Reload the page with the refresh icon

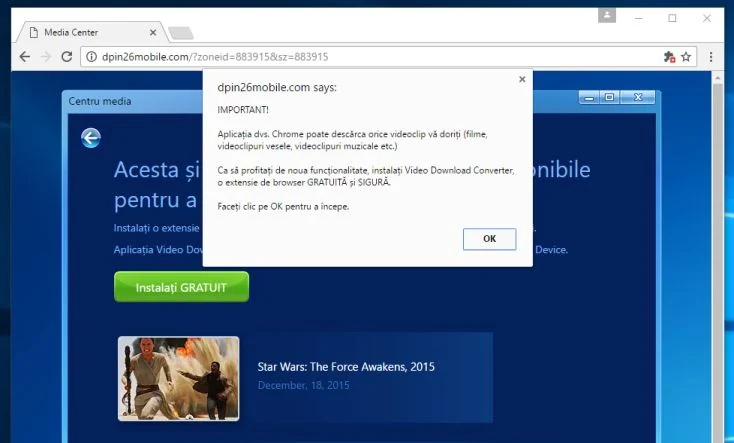coord(66,57)
